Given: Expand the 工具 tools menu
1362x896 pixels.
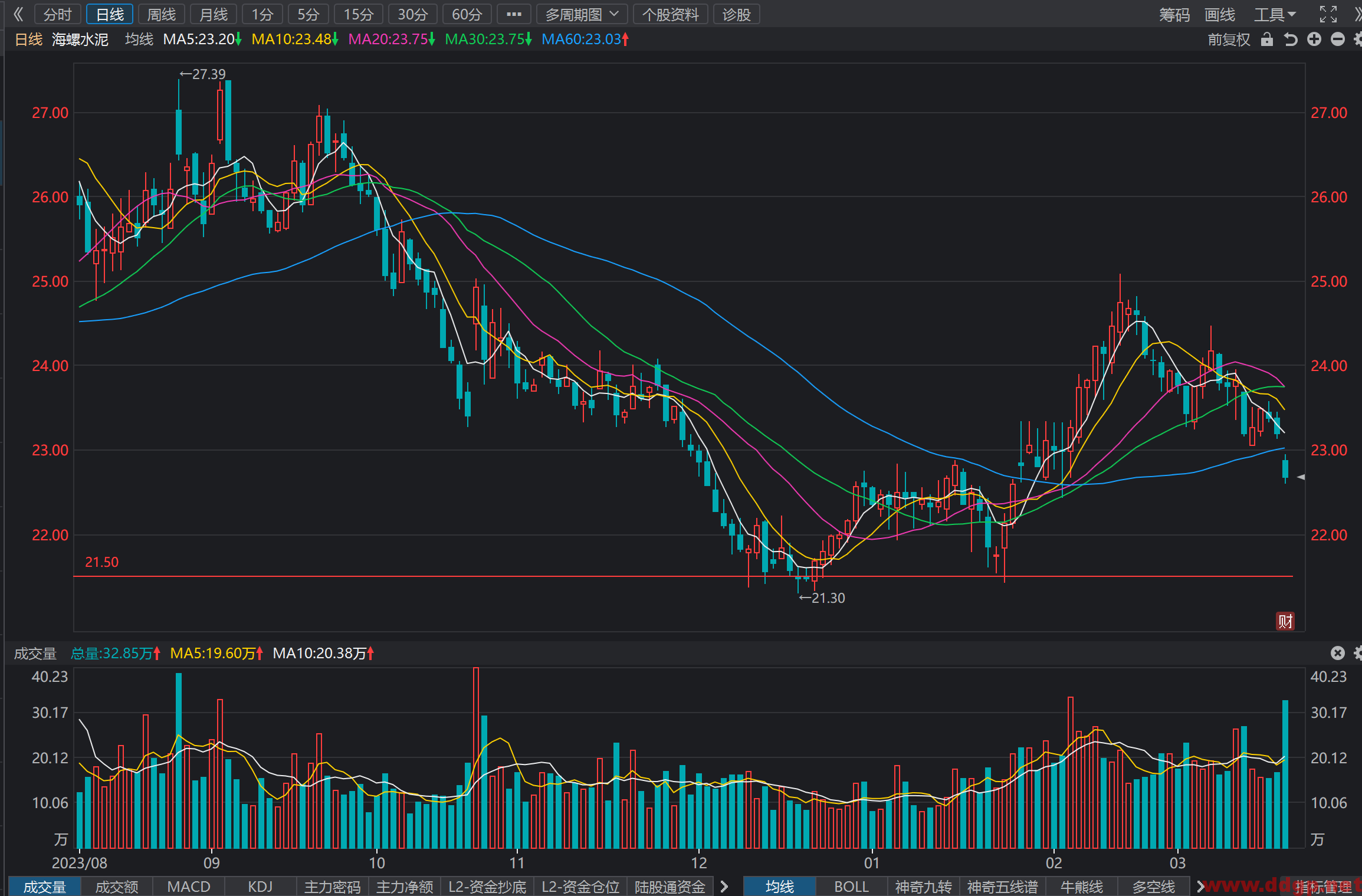Looking at the screenshot, I should 1275,14.
